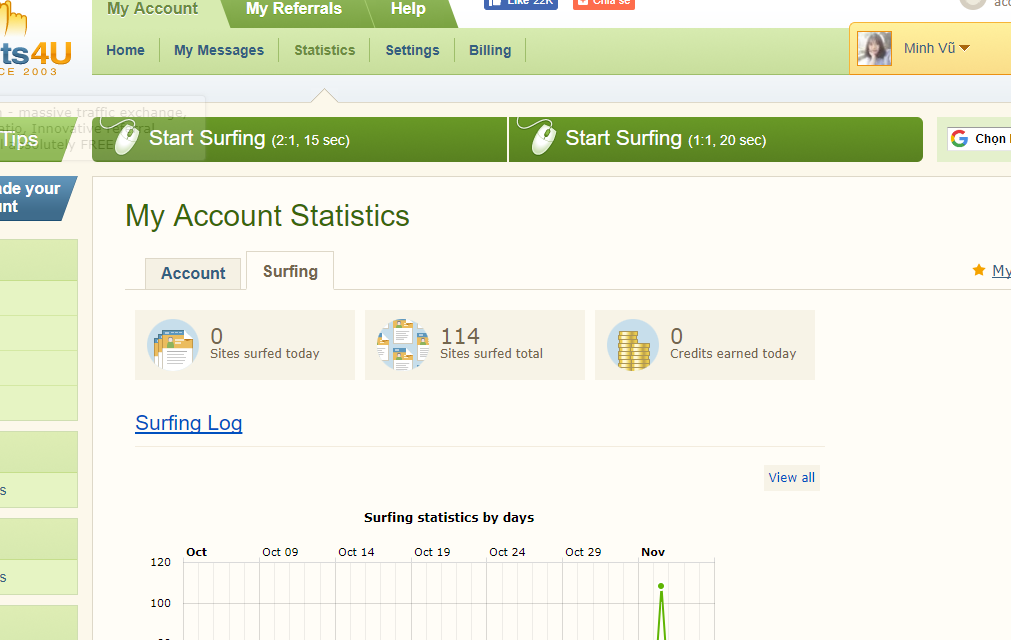Open the Surfing Log link

(x=189, y=423)
